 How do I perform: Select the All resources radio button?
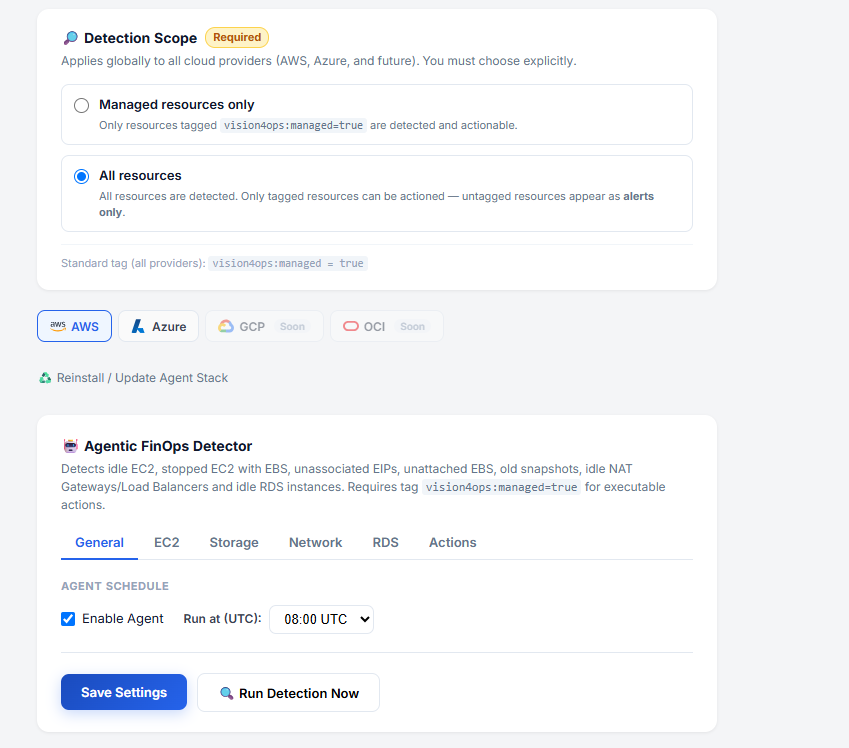pos(82,177)
